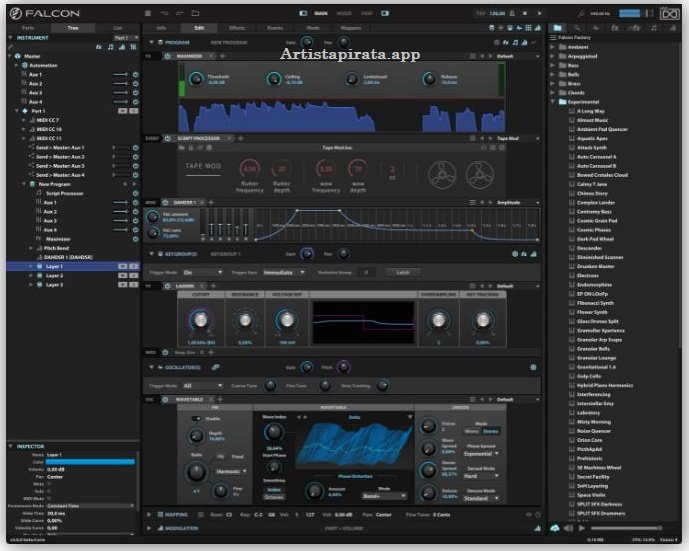689x551 pixels.
Task: Adjust the Aux 1 send slider under Master
Action: point(120,75)
